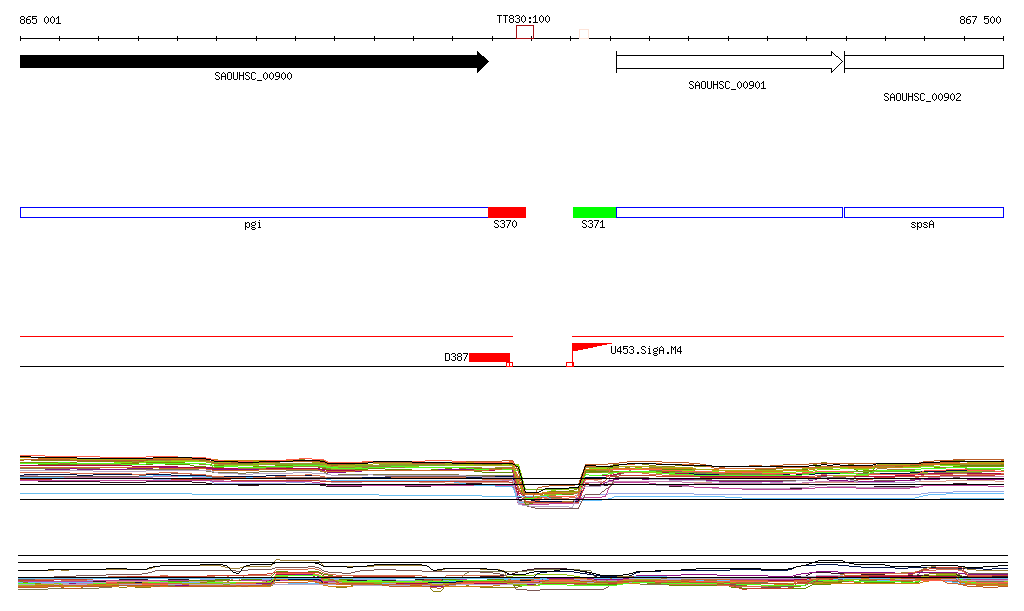Image resolution: width=1024 pixels, height=611 pixels.
Task: Click the TT830:100 text label
Action: coord(523,19)
